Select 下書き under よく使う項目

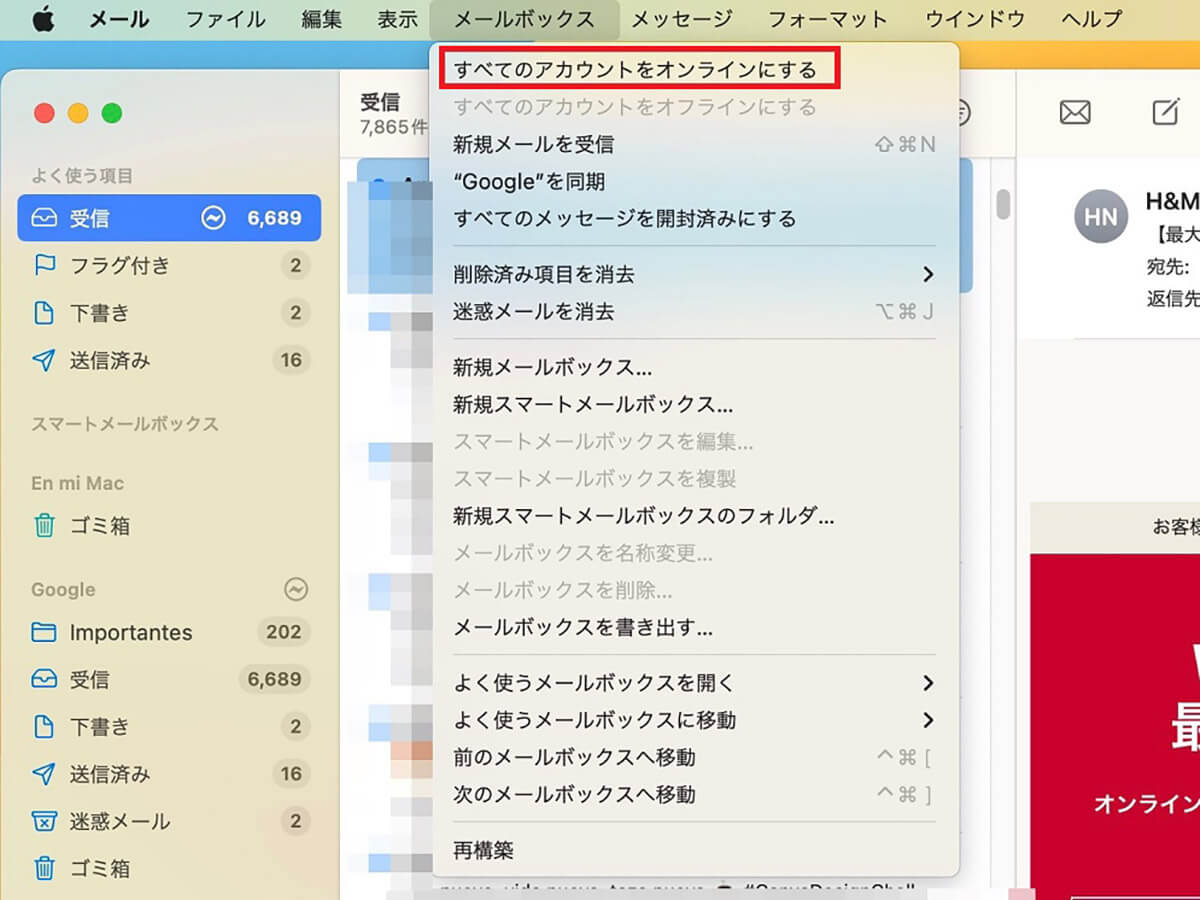pos(169,313)
